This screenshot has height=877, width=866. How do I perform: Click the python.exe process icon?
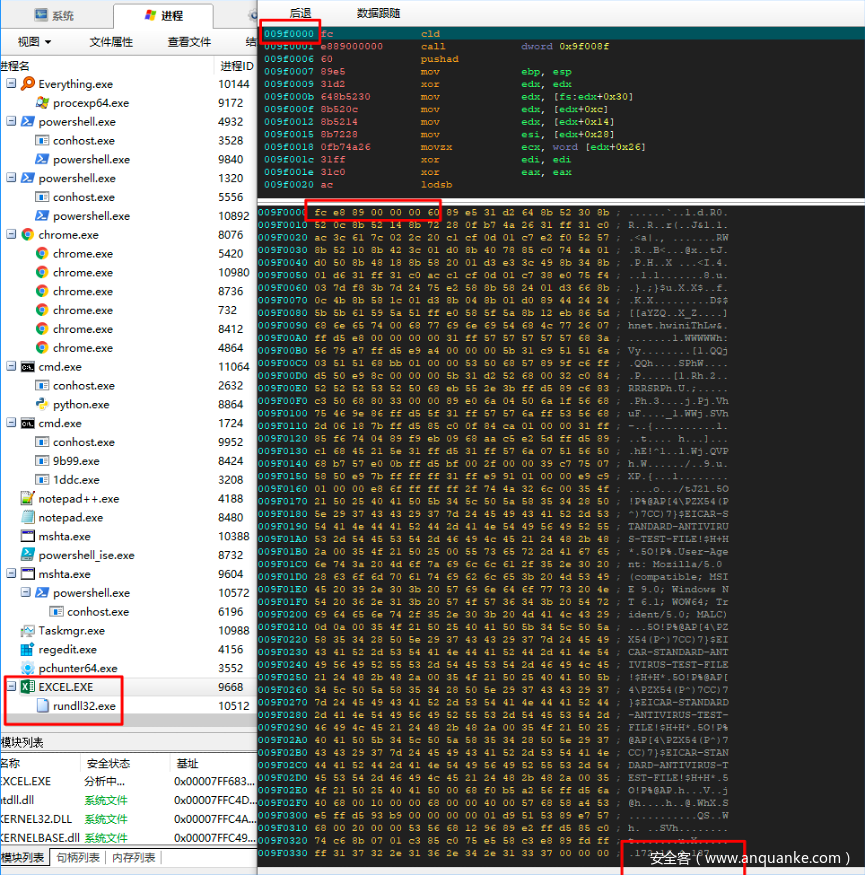tap(42, 404)
